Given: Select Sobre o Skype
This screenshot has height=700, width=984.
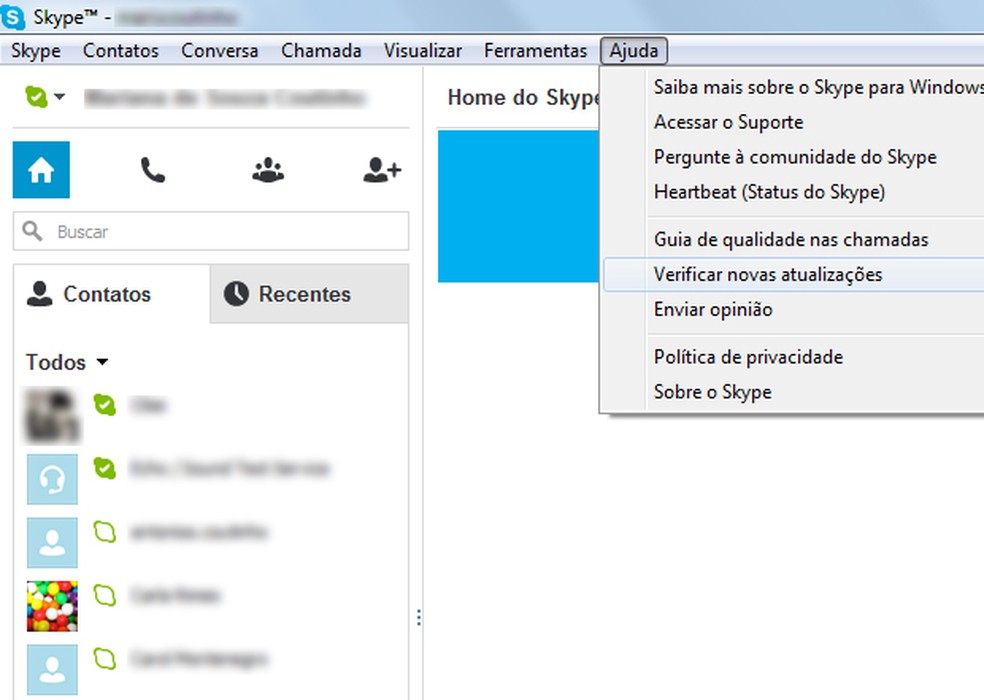Looking at the screenshot, I should pyautogui.click(x=794, y=392).
